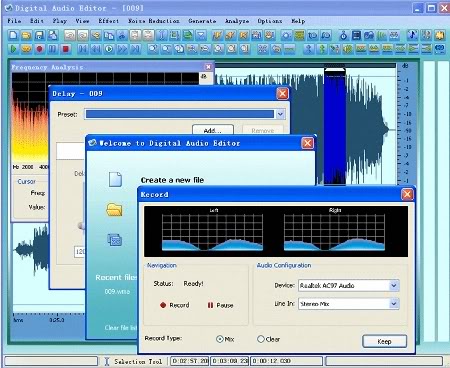Screen dimensions: 450x368
Task: Open the Help menu
Action: pyautogui.click(x=298, y=21)
